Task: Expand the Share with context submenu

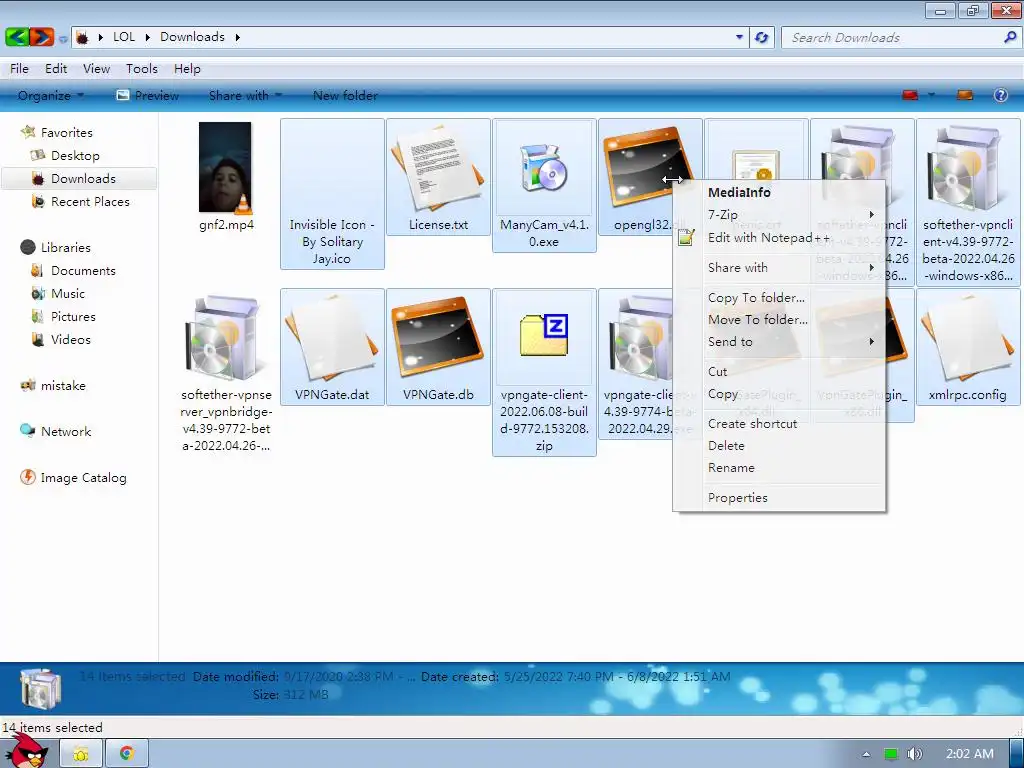Action: tap(780, 268)
